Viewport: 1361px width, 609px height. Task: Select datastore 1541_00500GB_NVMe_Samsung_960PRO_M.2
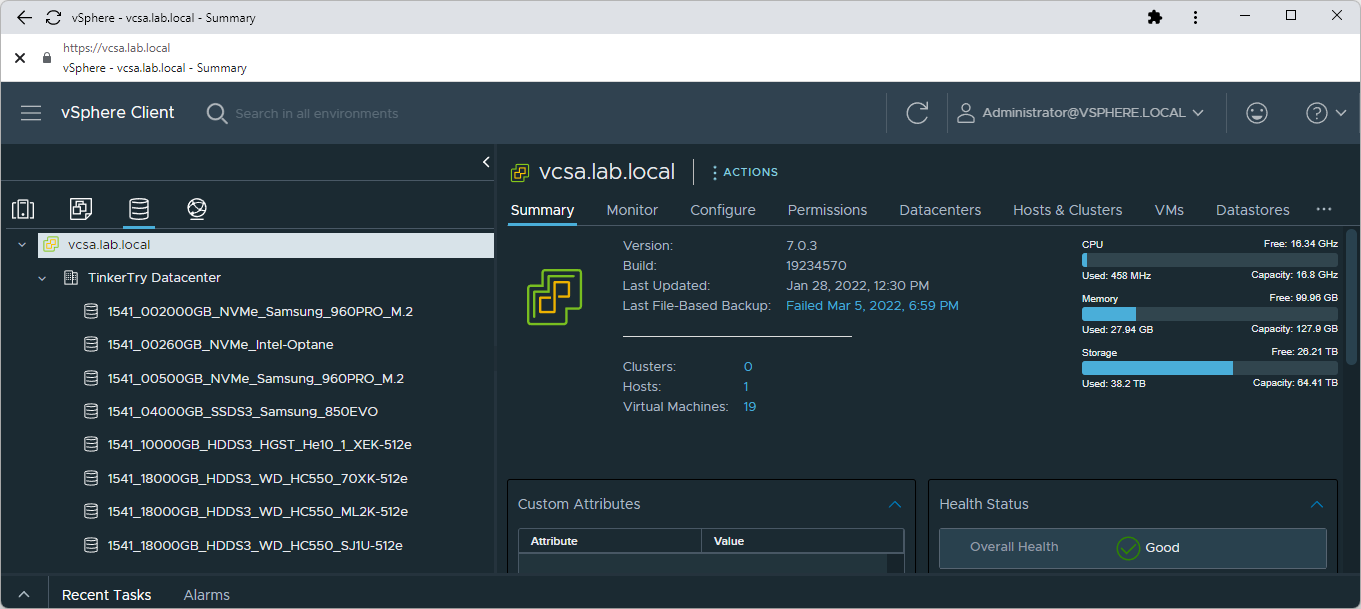(x=256, y=379)
